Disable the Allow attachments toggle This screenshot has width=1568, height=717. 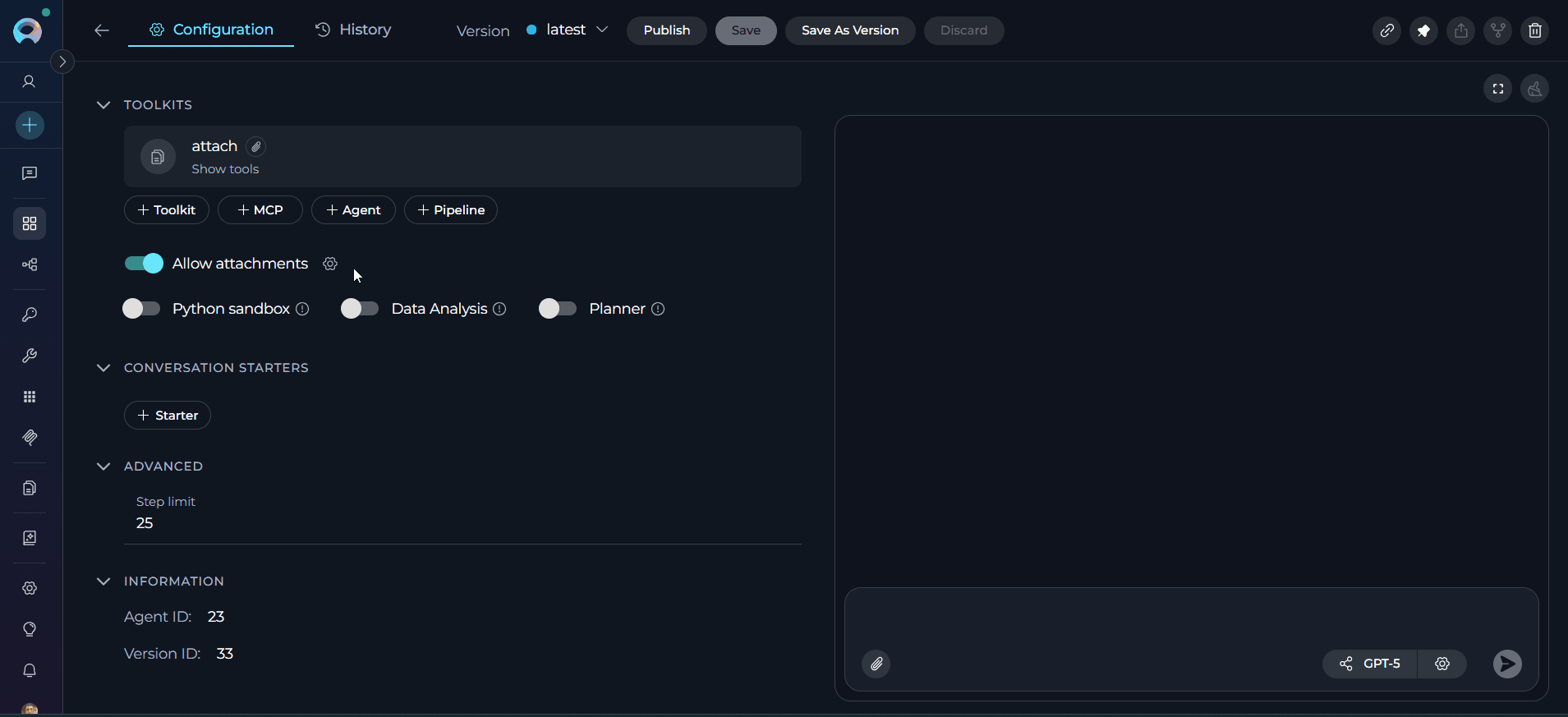point(144,264)
